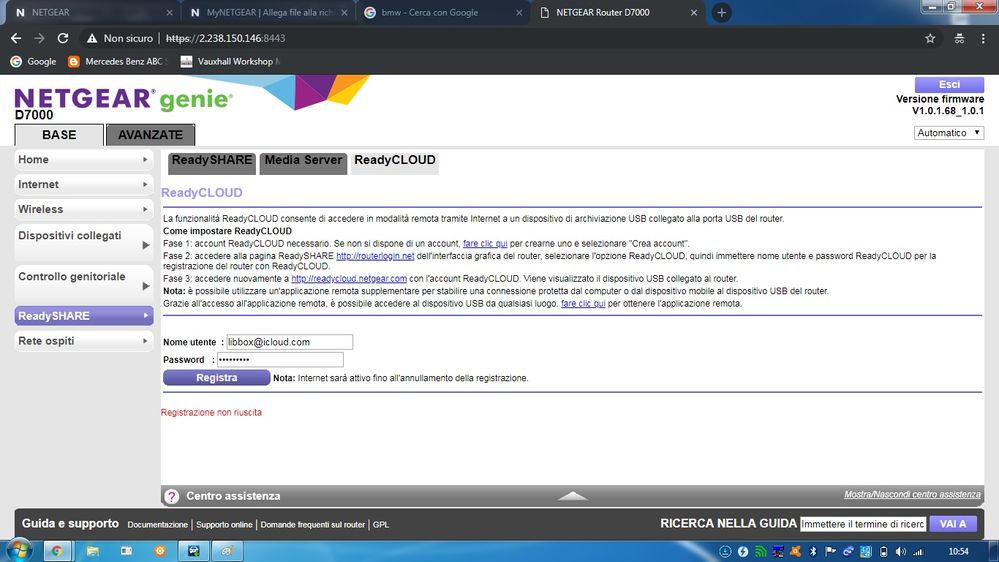Click the Esci logout button
This screenshot has width=999, height=562.
(949, 85)
